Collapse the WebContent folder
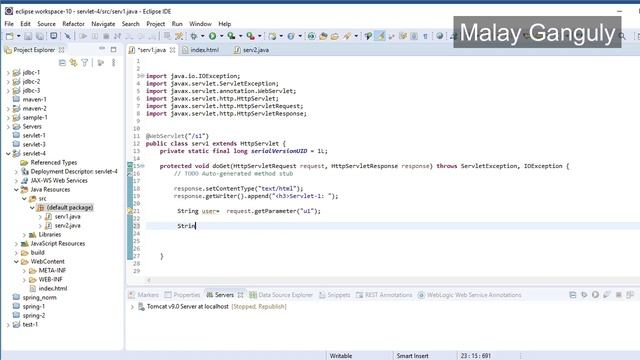640x360 pixels. pos(16,262)
